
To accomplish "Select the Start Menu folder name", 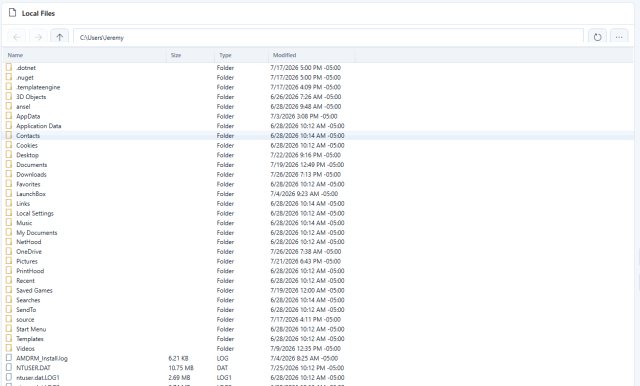I will [31, 329].
